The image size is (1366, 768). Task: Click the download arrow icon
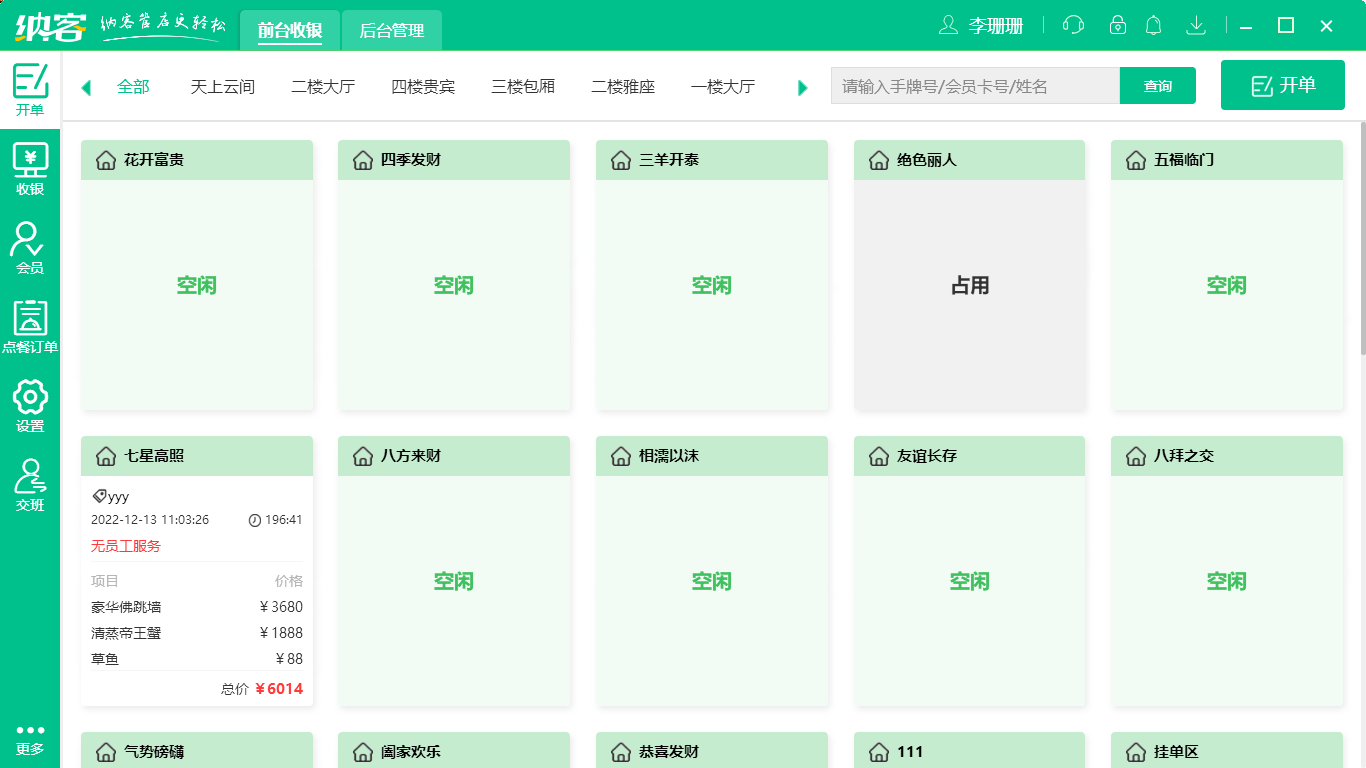pos(1195,25)
